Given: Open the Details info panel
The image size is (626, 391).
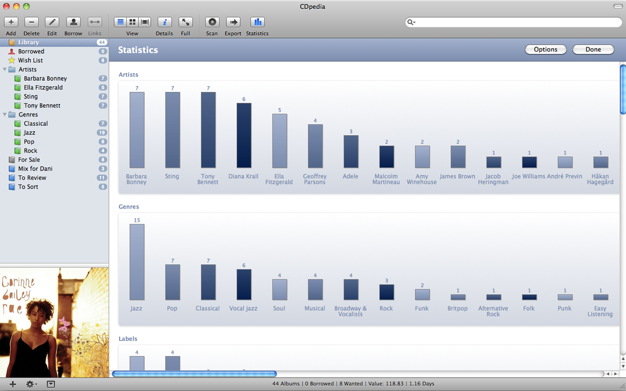Looking at the screenshot, I should click(x=164, y=22).
